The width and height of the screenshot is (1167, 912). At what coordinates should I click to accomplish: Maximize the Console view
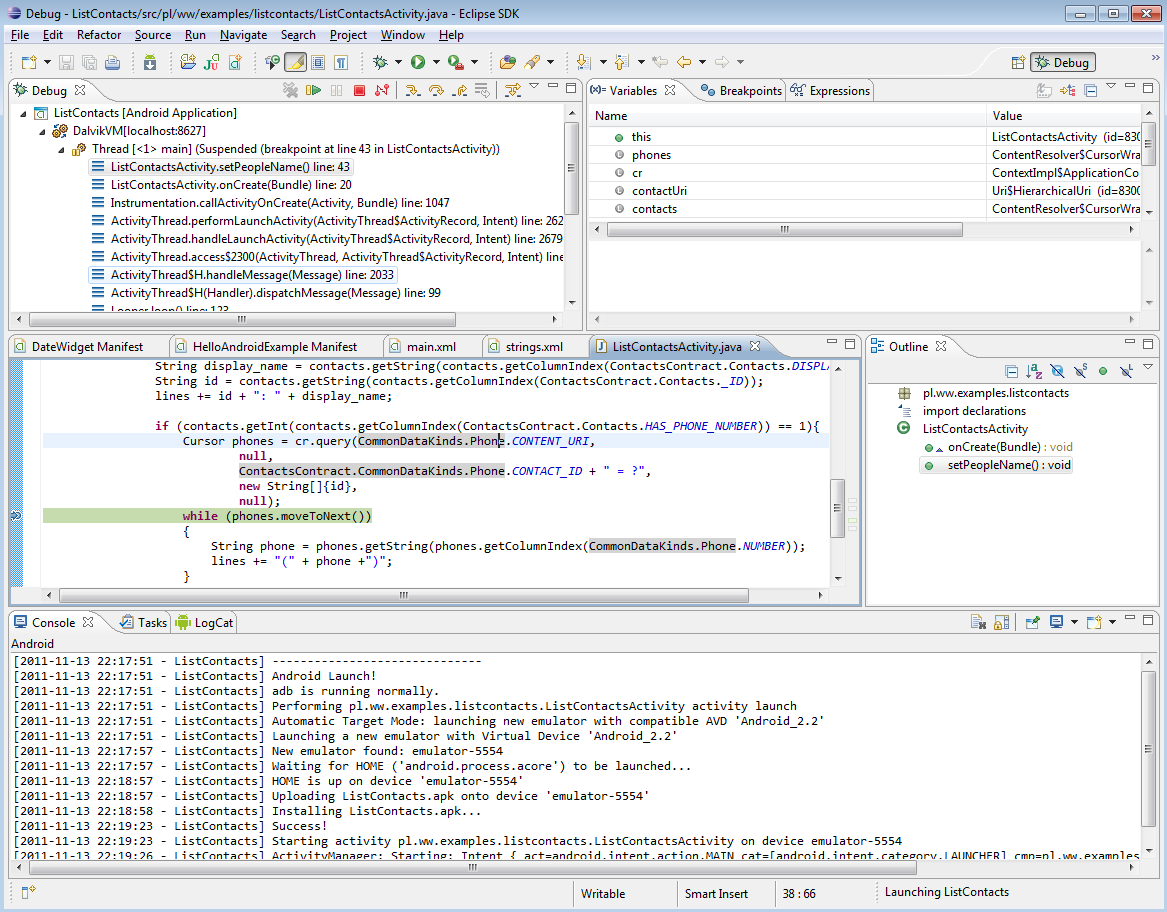point(1148,619)
